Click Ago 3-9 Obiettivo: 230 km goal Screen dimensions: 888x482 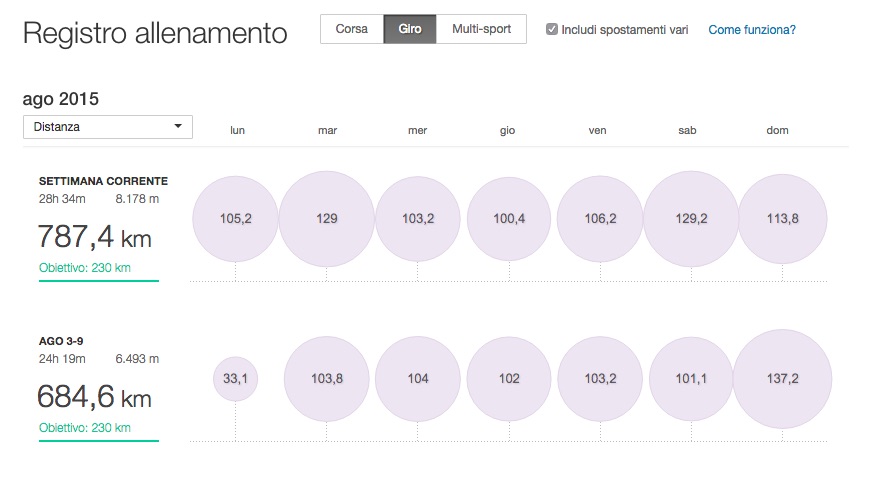[85, 428]
